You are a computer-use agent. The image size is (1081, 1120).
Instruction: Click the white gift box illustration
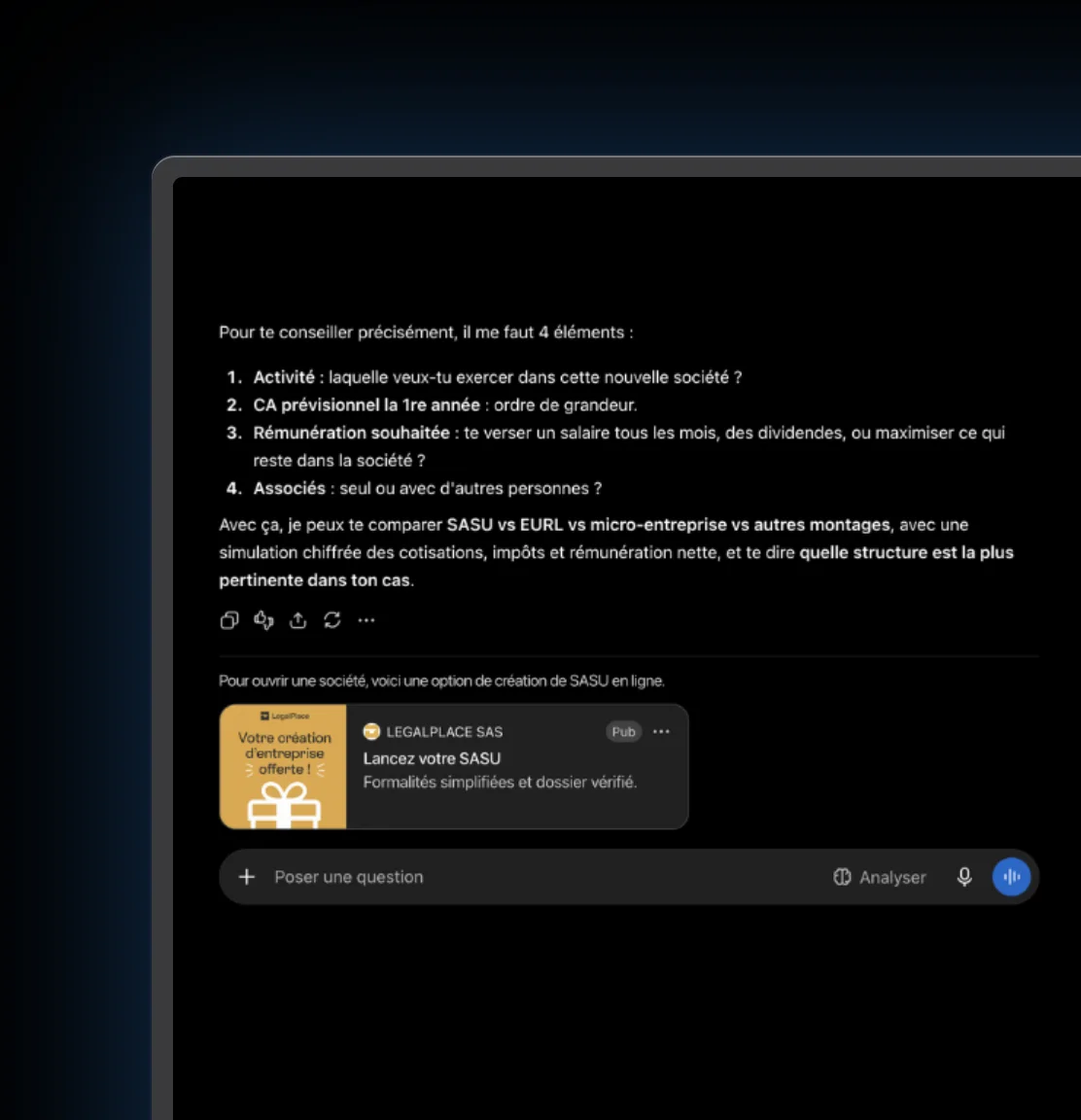284,805
